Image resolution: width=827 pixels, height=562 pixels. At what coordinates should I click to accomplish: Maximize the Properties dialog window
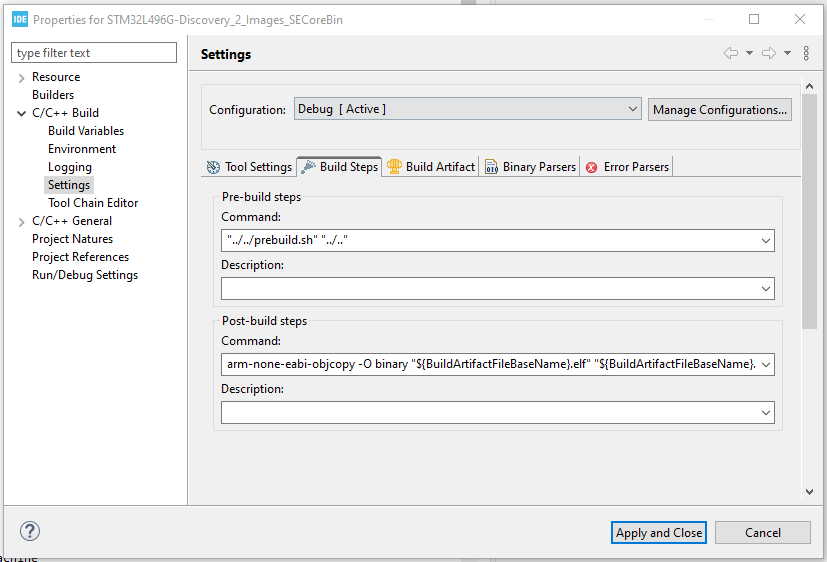(754, 20)
